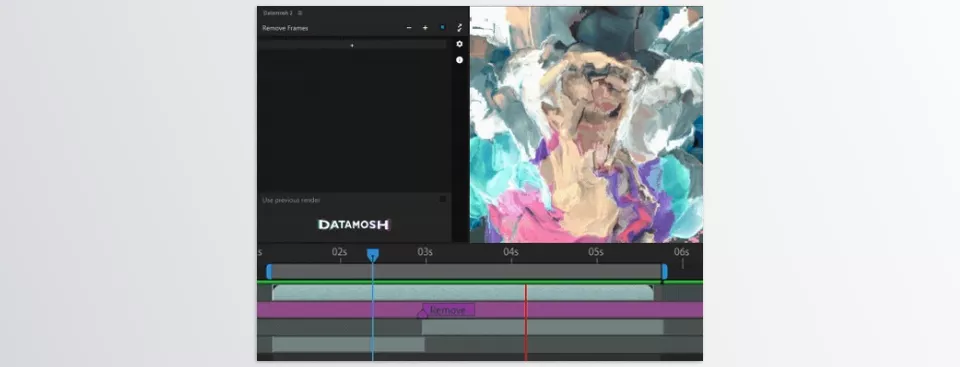
Task: Enable the Use previous render checkbox
Action: click(443, 199)
